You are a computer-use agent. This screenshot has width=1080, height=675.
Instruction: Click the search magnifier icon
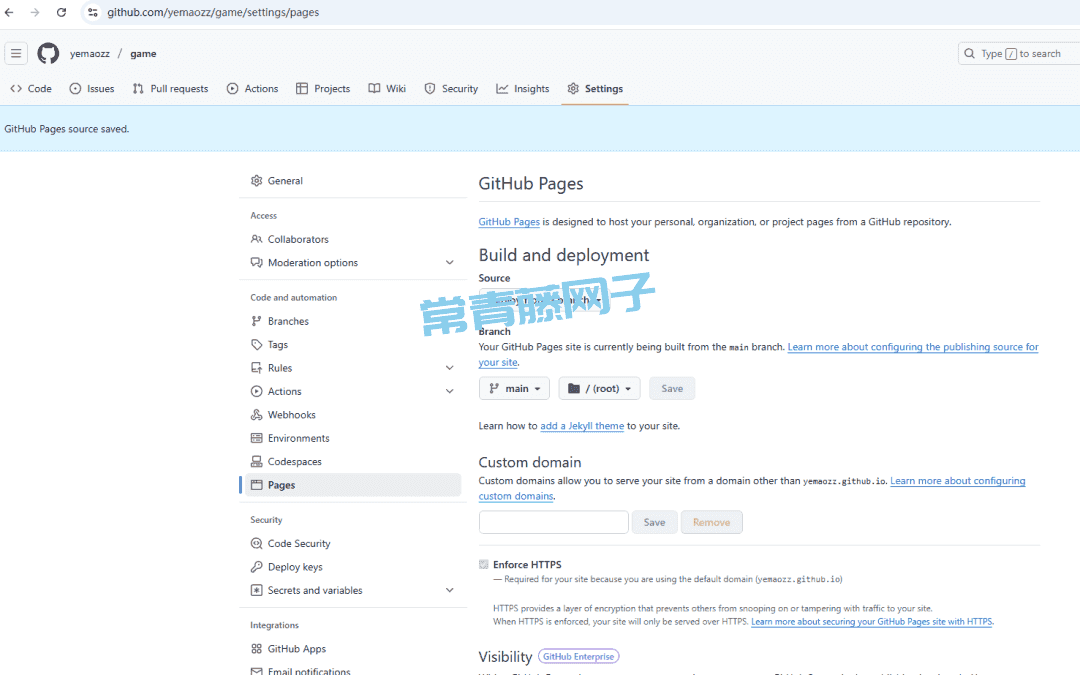[x=969, y=53]
